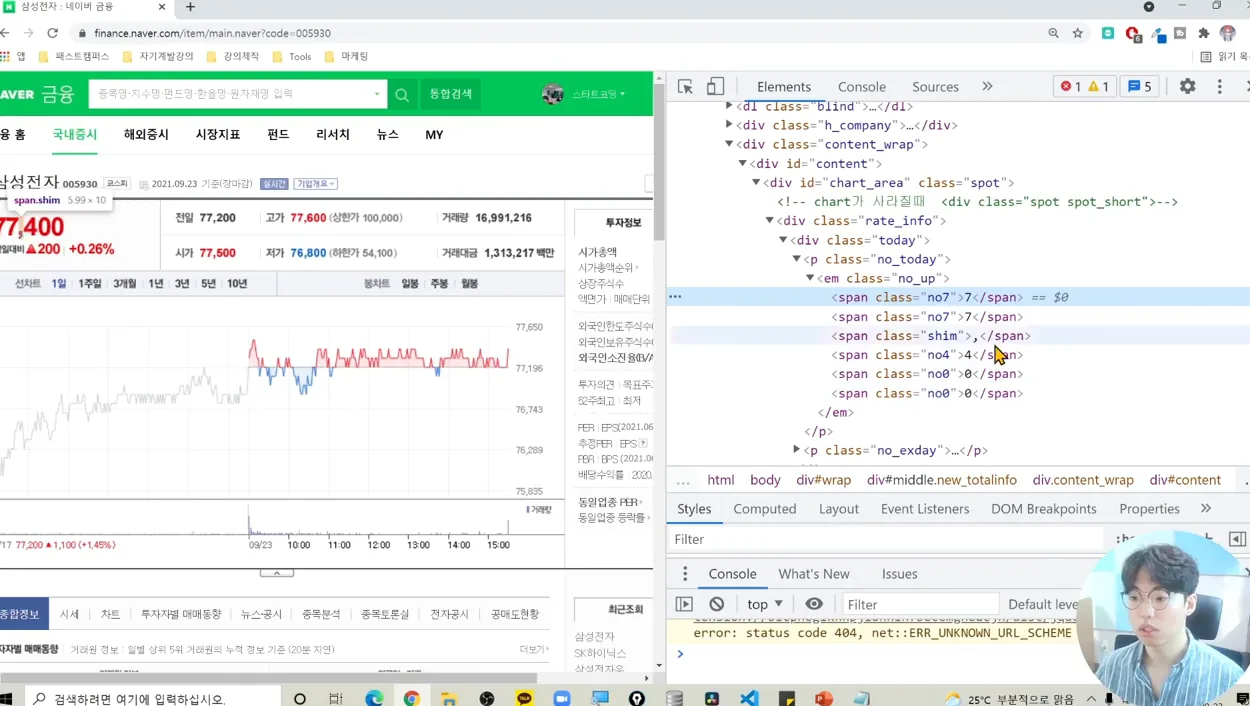This screenshot has height=706, width=1250.
Task: Open the Issues drawer tab
Action: [899, 574]
